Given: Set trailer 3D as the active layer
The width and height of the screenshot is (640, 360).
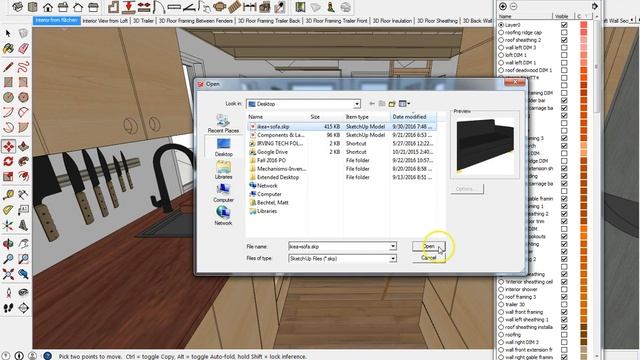Looking at the screenshot, I should coord(501,304).
